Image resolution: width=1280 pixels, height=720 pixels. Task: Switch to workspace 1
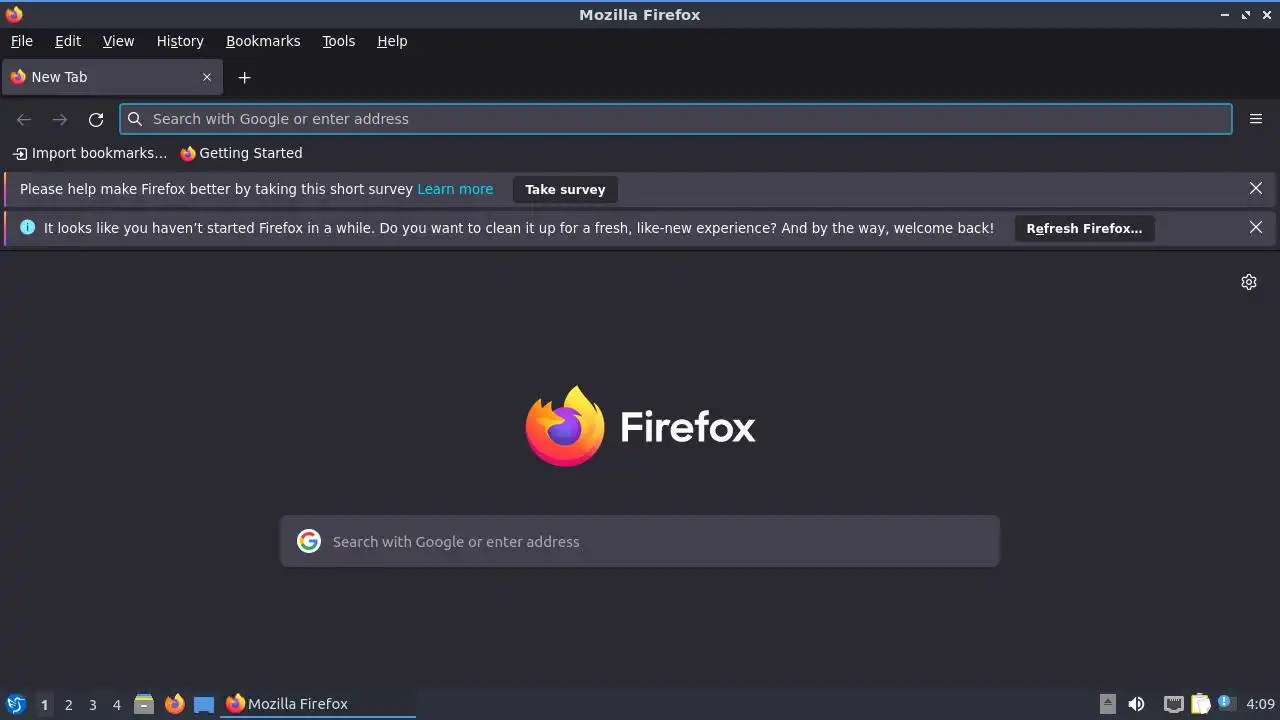pyautogui.click(x=44, y=704)
